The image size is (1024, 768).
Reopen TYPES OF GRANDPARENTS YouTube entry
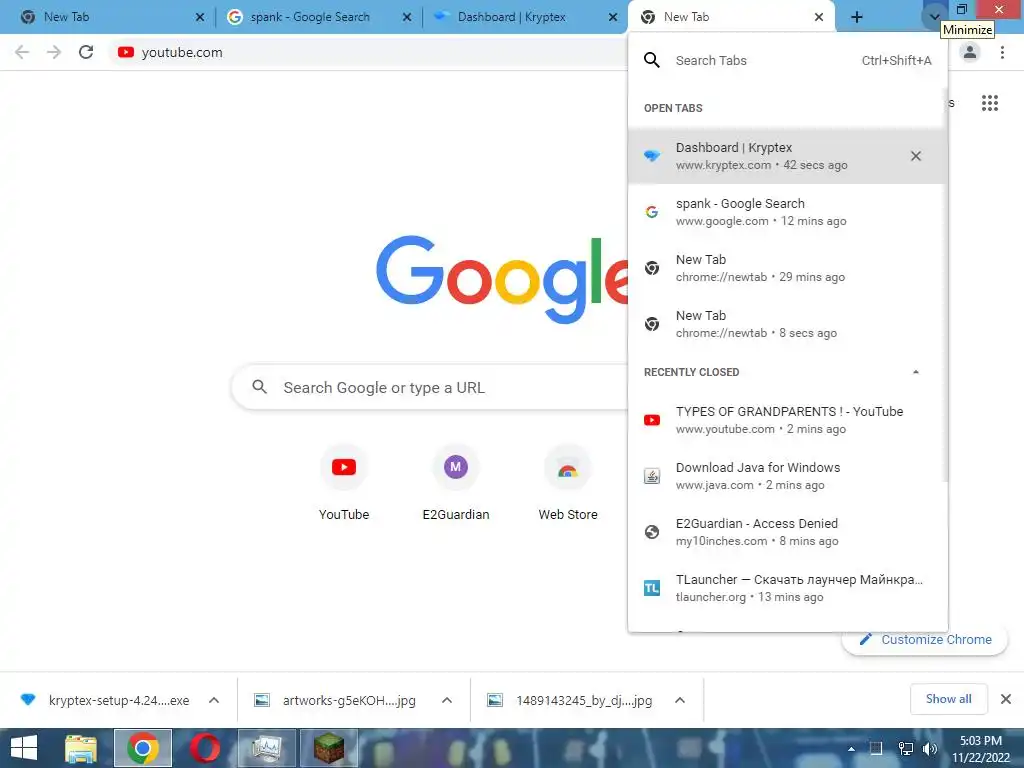pyautogui.click(x=786, y=420)
